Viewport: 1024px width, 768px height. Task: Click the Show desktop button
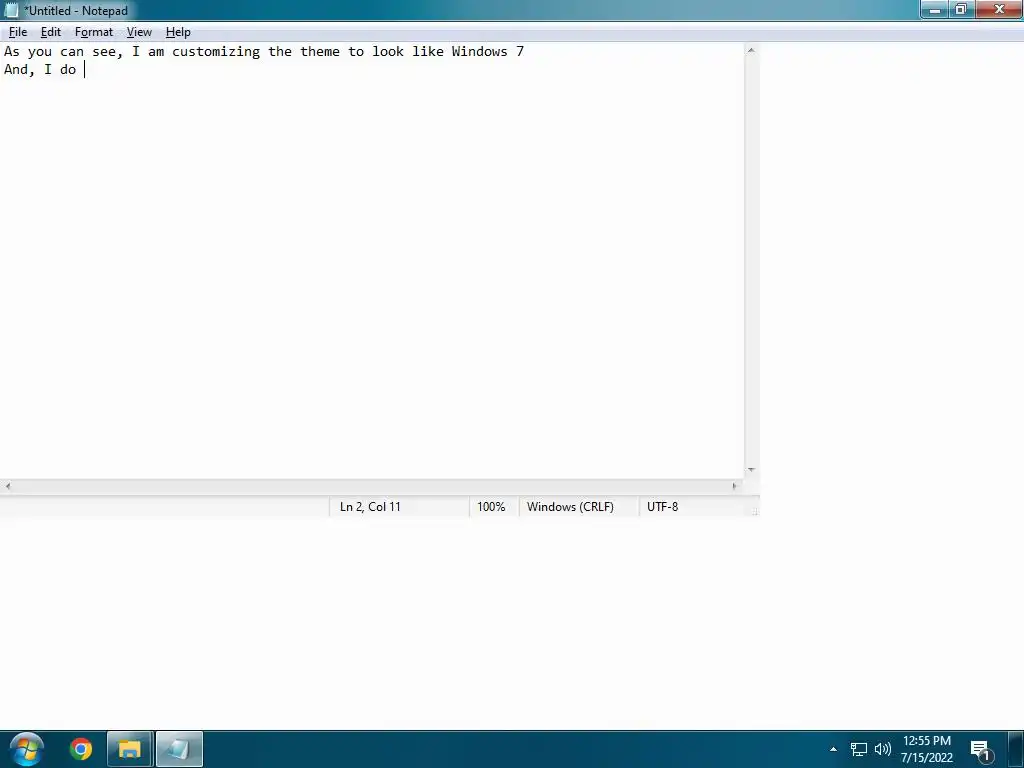1016,749
